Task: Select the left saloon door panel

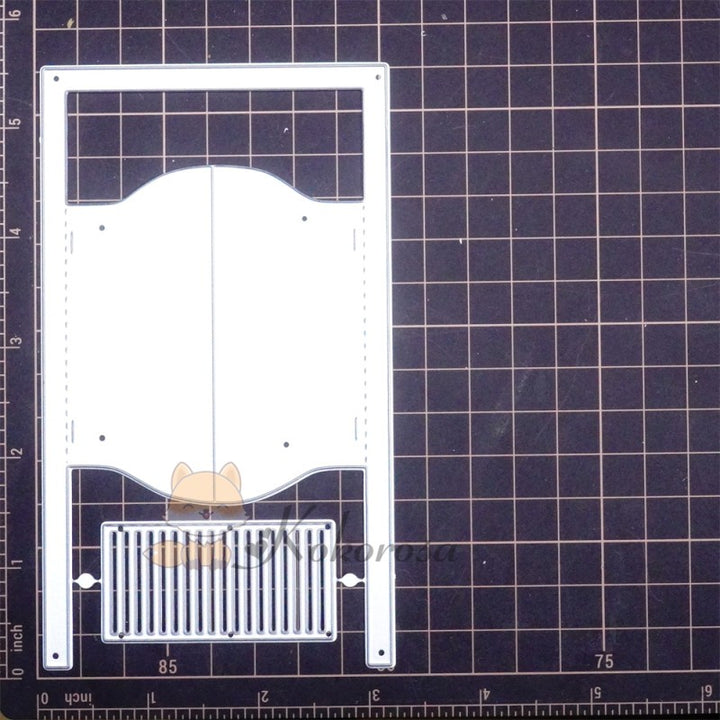Action: click(x=140, y=330)
